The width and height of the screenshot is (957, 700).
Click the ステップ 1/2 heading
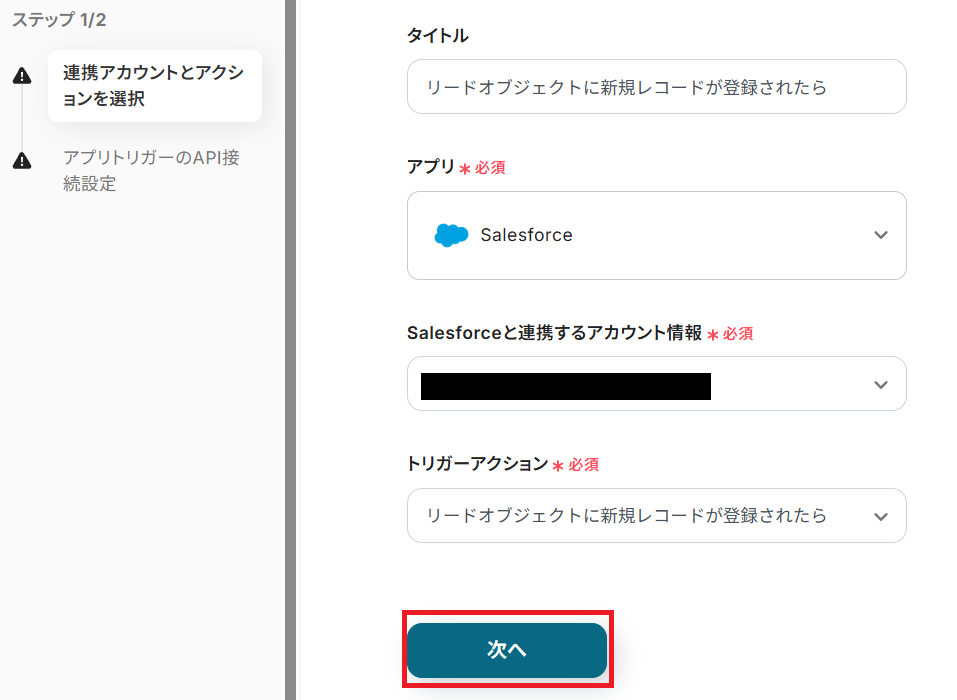pos(59,20)
